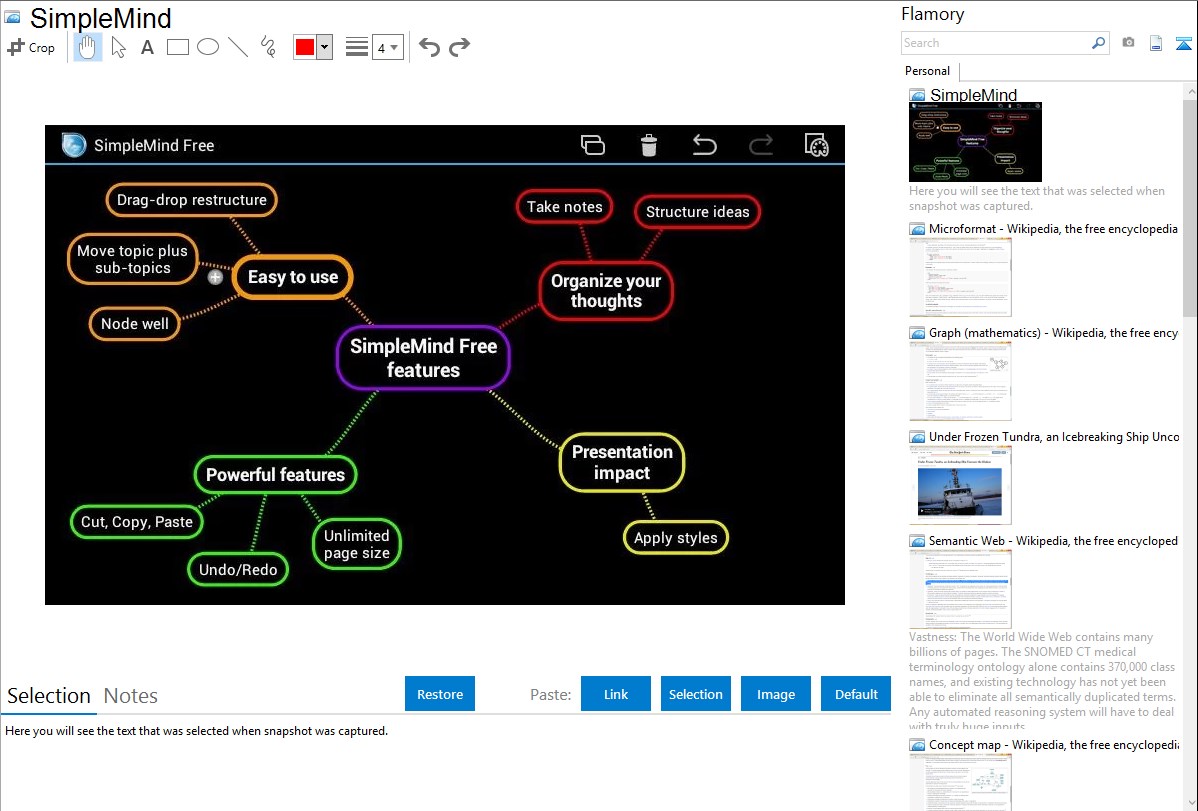
Task: Click the redo arrow in SimpleMind Free bar
Action: pos(760,144)
